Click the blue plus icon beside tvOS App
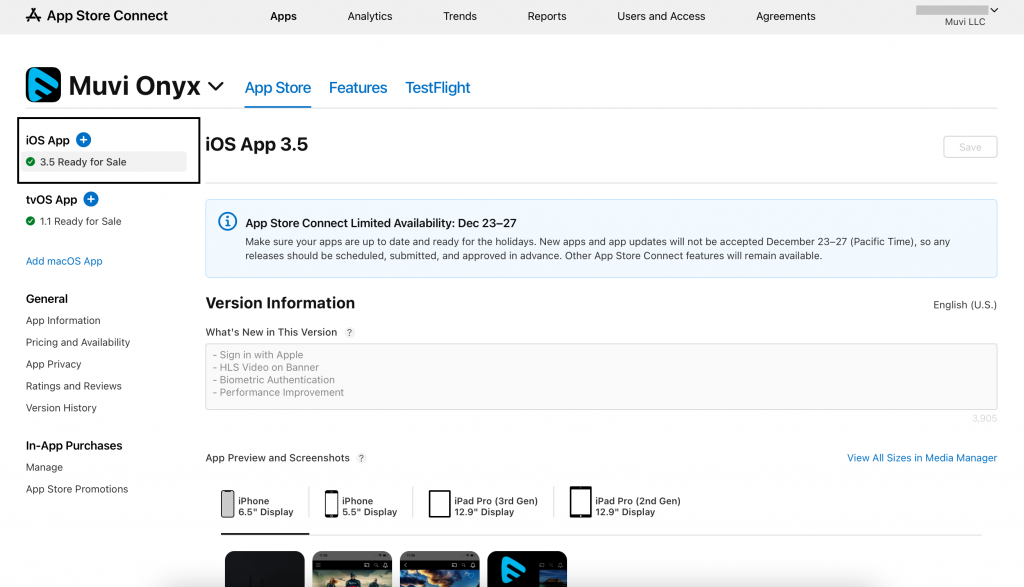Image resolution: width=1024 pixels, height=587 pixels. click(x=91, y=199)
